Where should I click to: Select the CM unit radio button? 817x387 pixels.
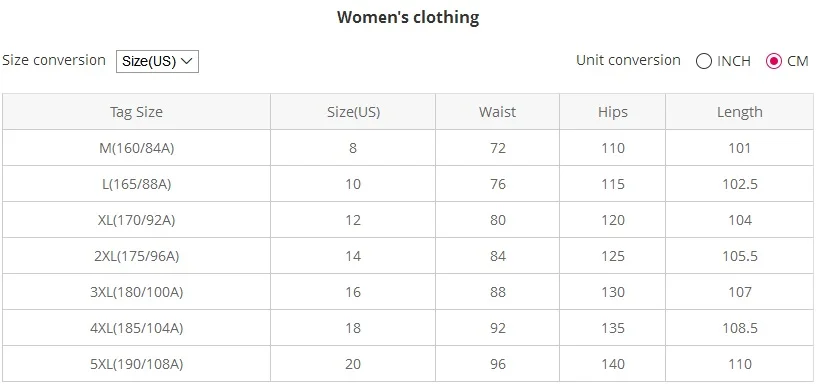pos(774,61)
